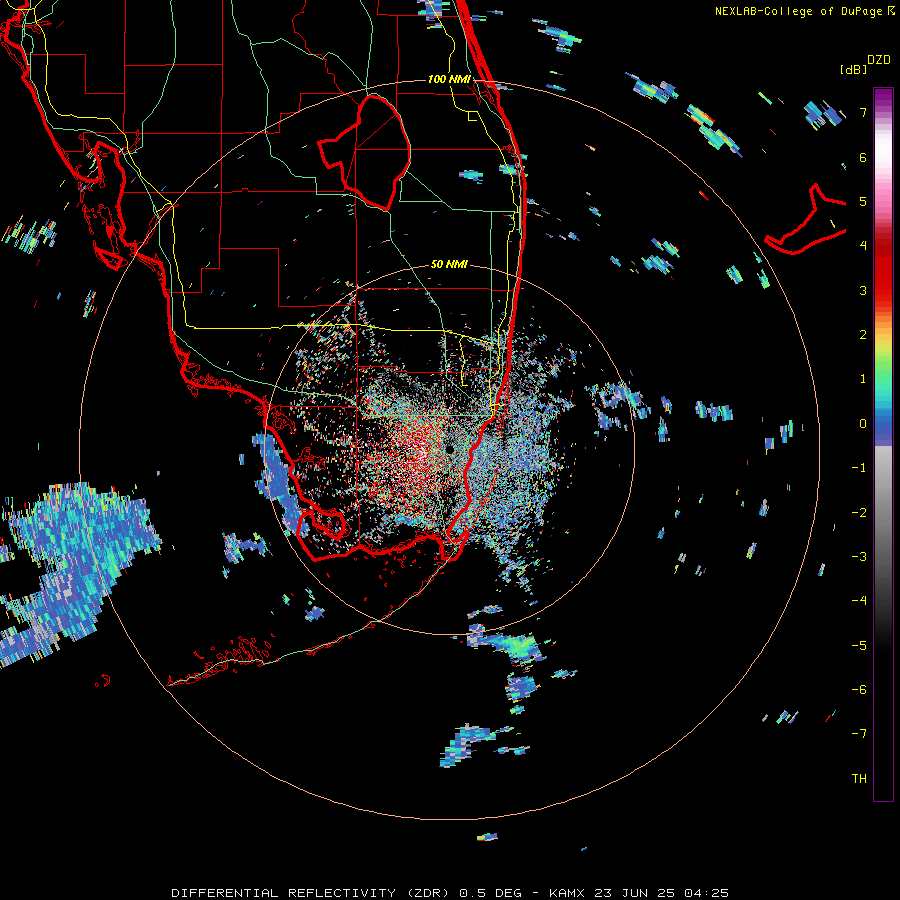Click the -2 dB value on the color scale

tap(859, 512)
